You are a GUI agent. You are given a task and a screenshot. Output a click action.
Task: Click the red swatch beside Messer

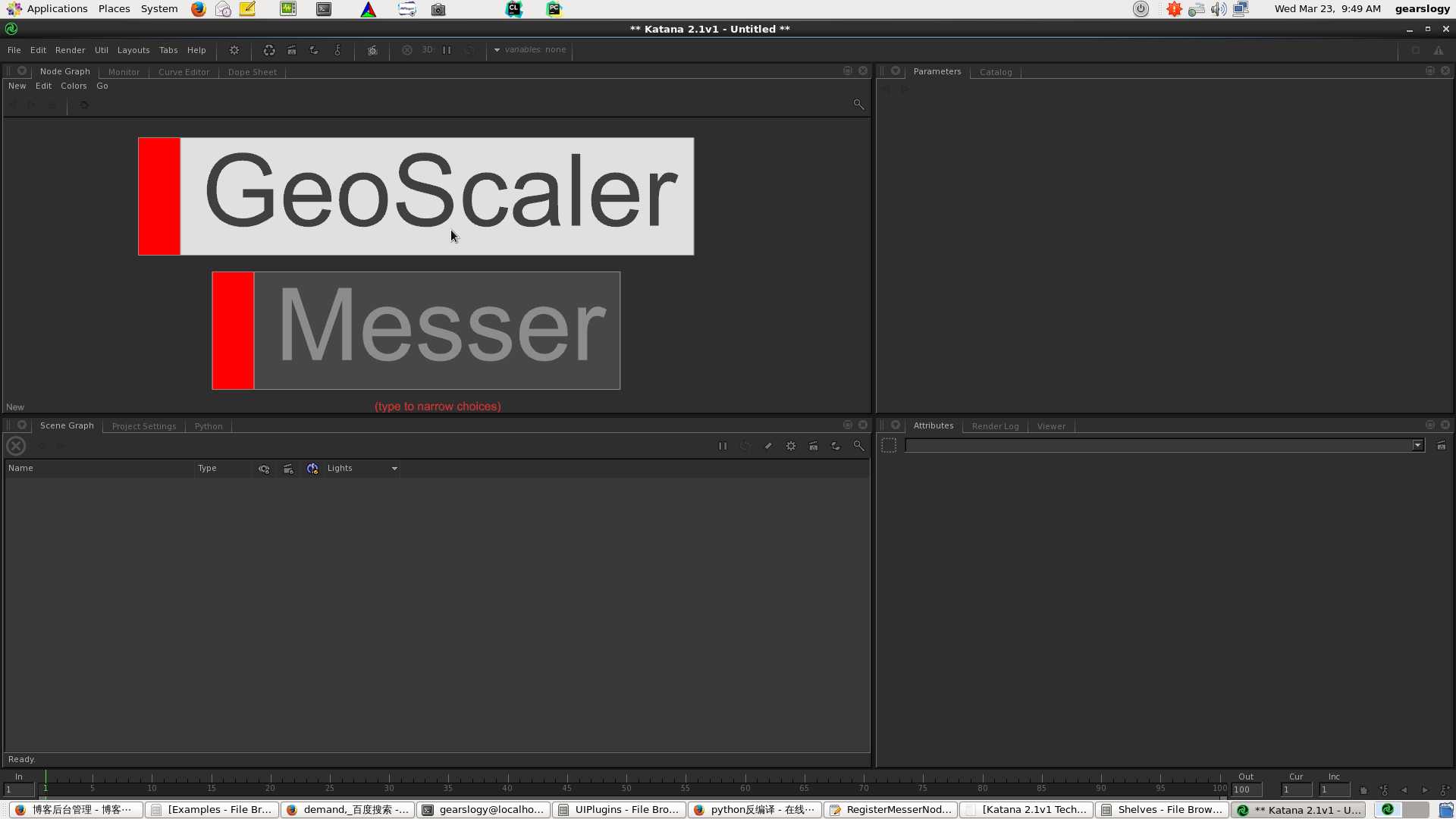[x=233, y=331]
